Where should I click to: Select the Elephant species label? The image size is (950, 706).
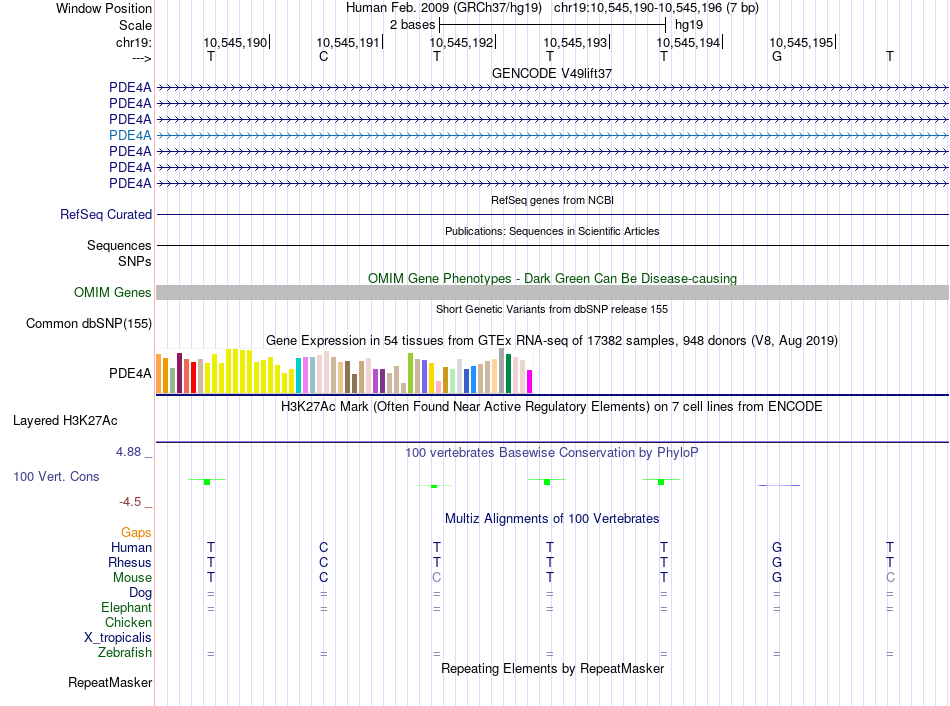pyautogui.click(x=126, y=608)
